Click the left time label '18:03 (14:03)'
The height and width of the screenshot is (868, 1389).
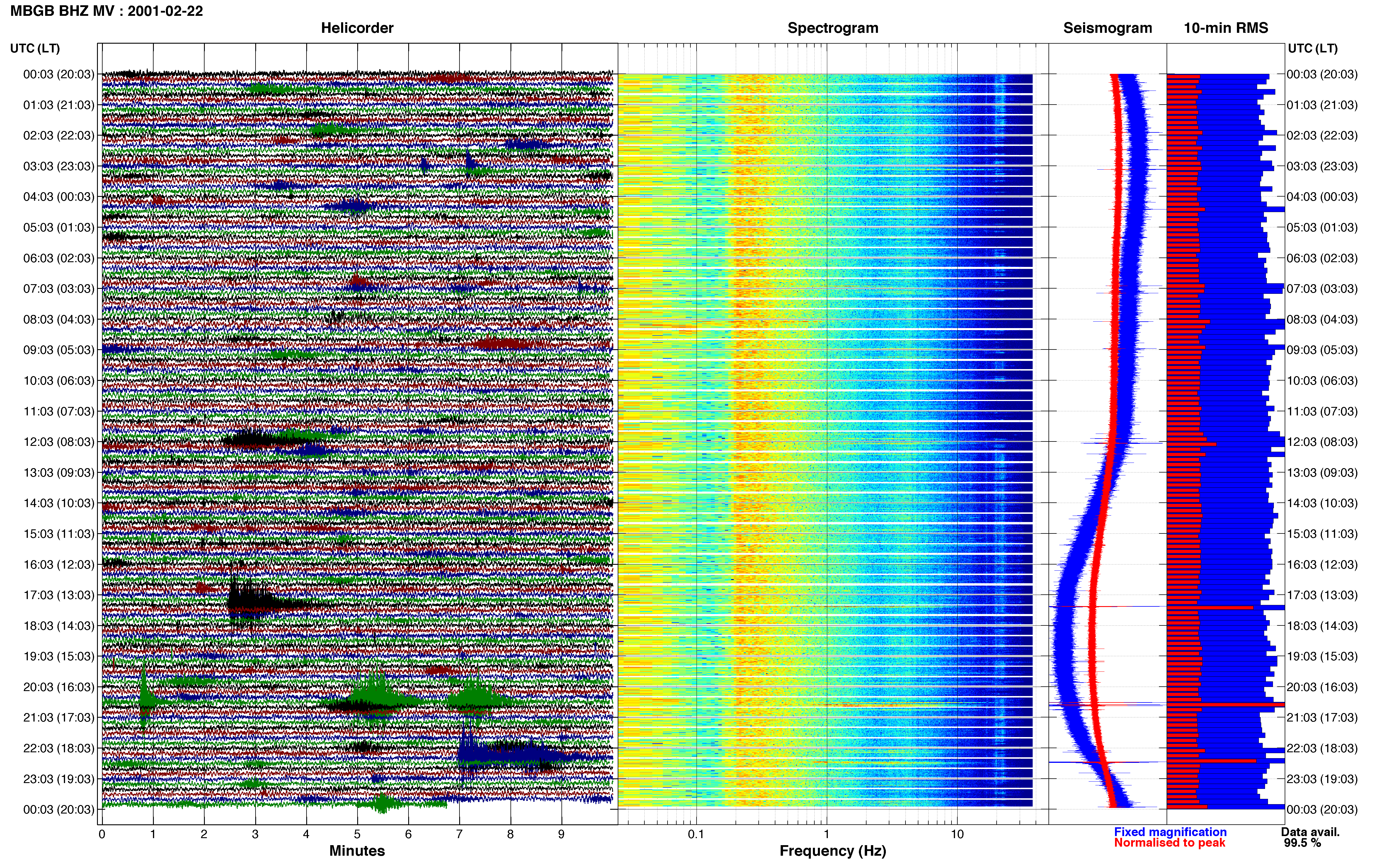[x=59, y=626]
